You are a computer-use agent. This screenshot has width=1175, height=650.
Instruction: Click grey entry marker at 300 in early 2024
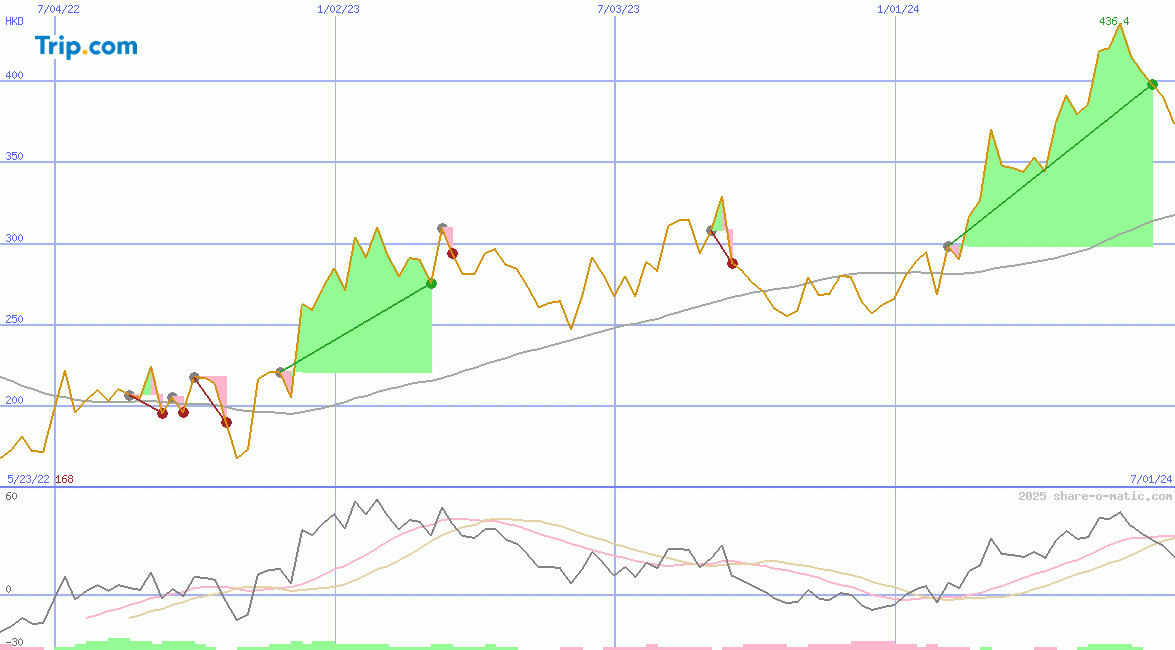click(x=948, y=246)
